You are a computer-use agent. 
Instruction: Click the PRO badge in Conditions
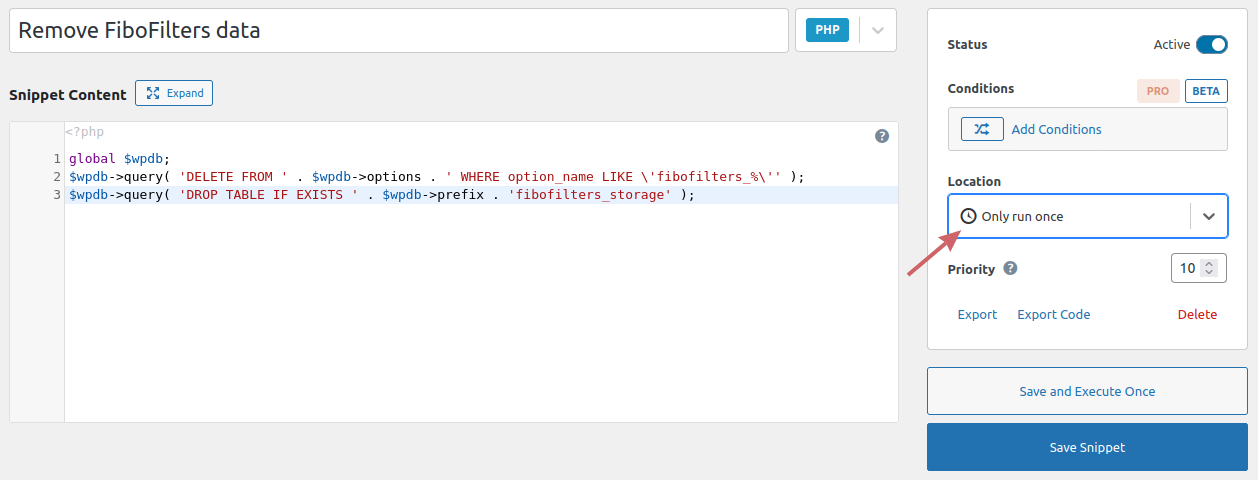pos(1158,91)
